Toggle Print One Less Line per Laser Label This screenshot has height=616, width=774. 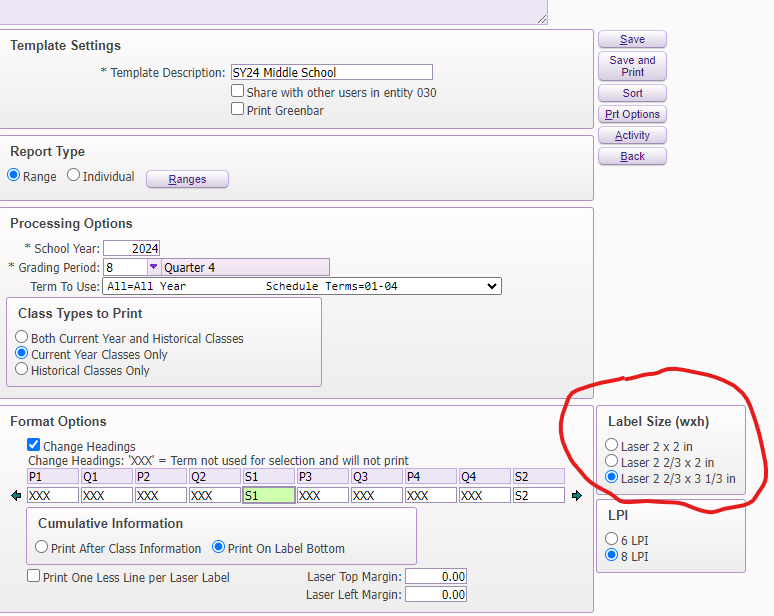tap(34, 576)
